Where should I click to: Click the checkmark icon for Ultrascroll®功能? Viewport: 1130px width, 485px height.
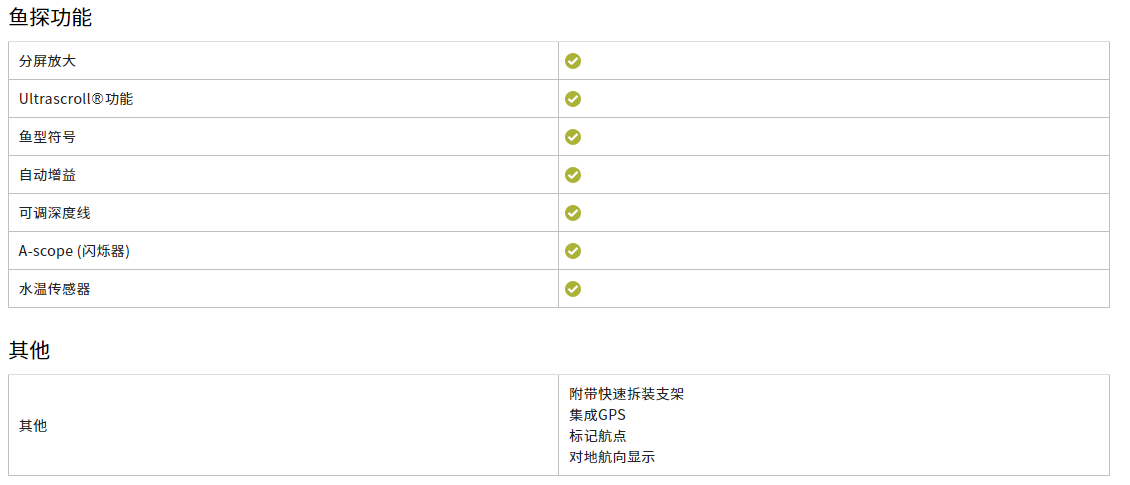573,99
